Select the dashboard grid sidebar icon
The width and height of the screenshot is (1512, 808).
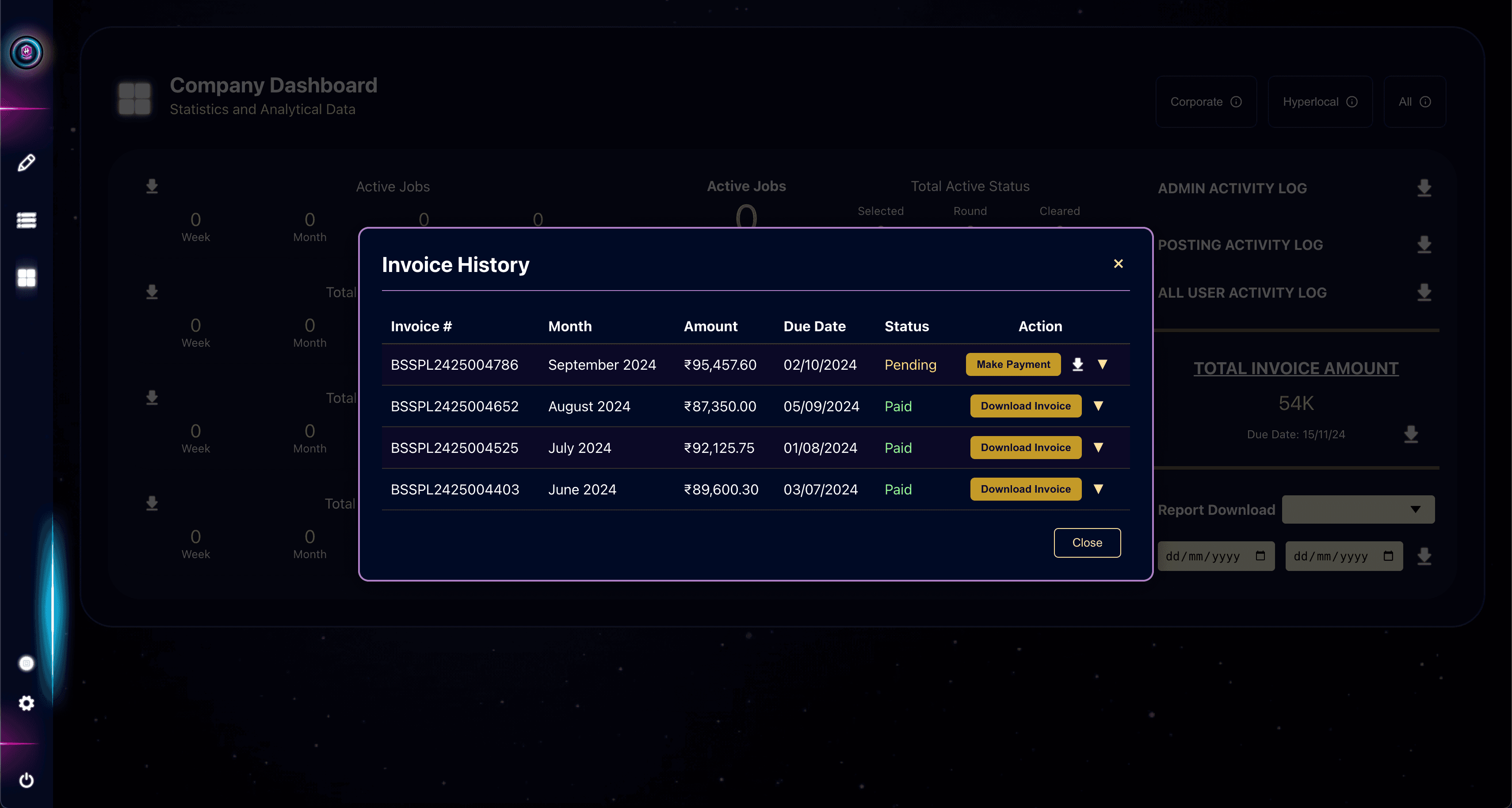27,277
